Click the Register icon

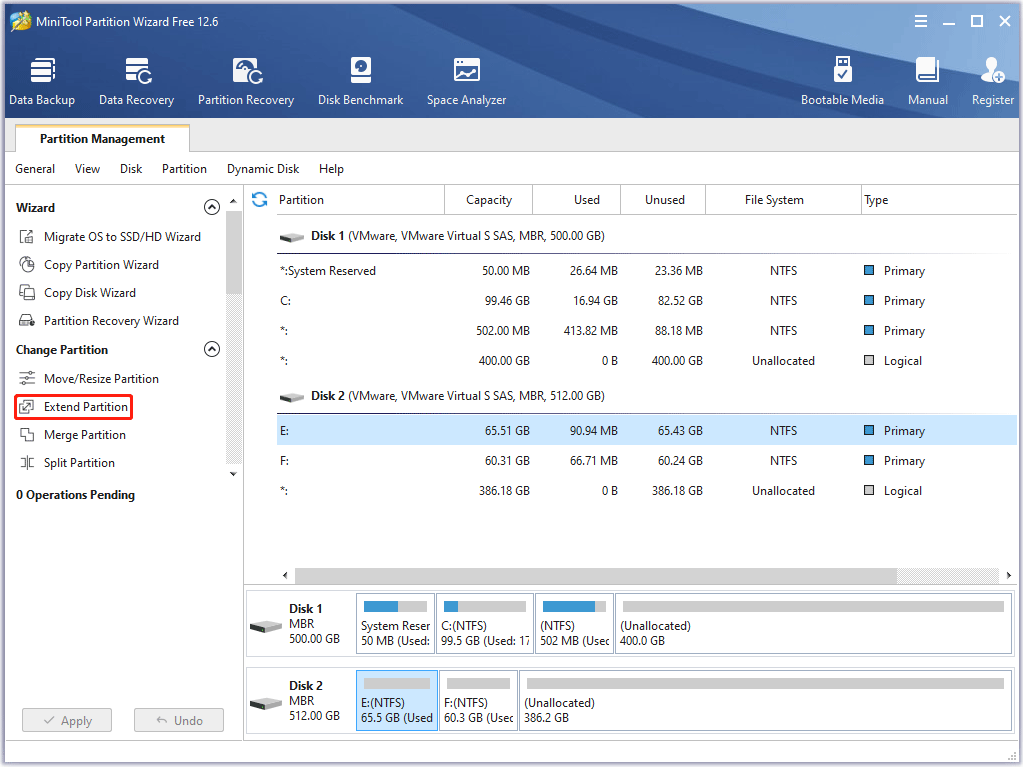[991, 80]
